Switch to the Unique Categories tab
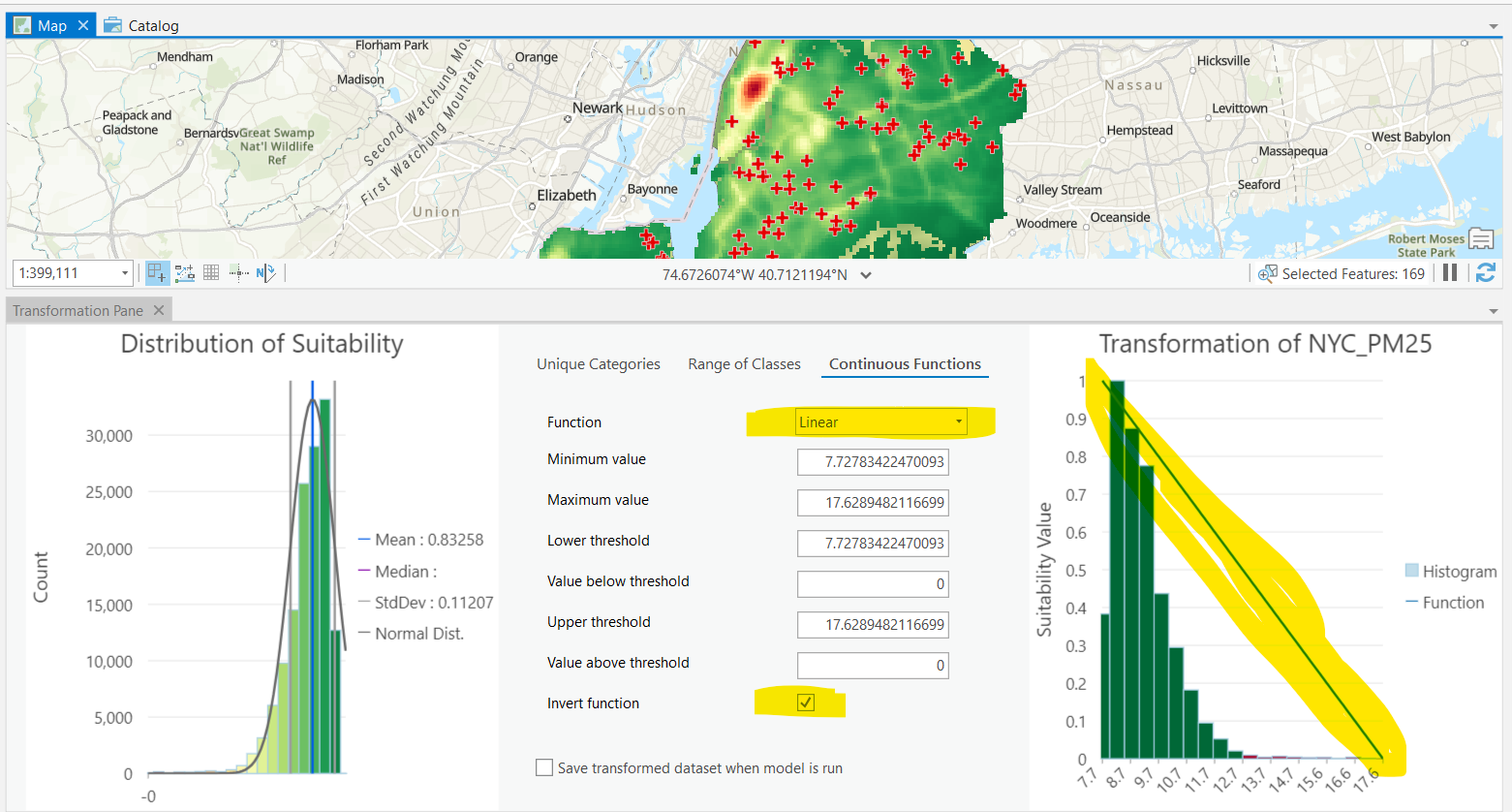This screenshot has width=1512, height=812. click(598, 364)
